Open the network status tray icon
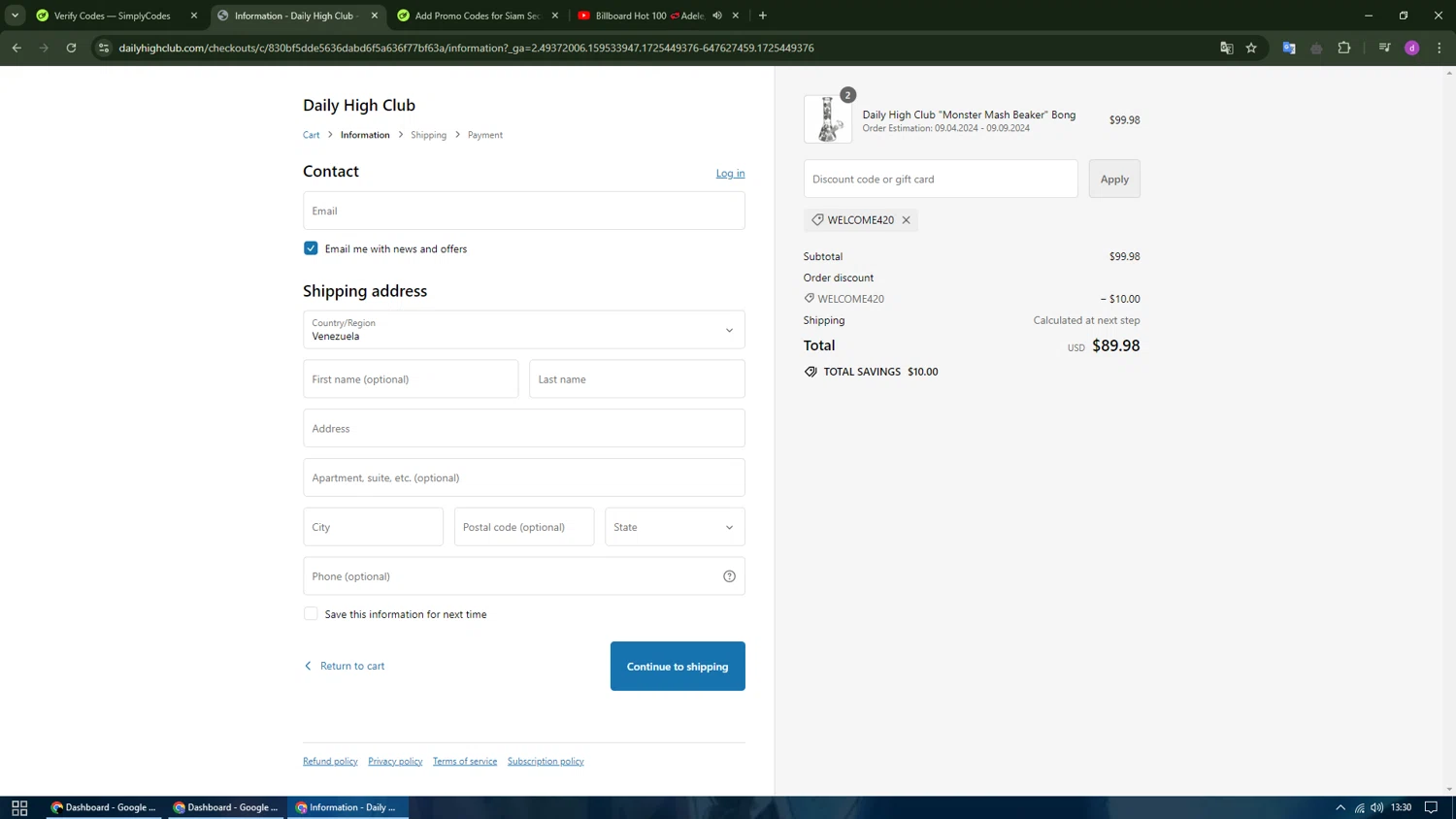 pyautogui.click(x=1360, y=807)
